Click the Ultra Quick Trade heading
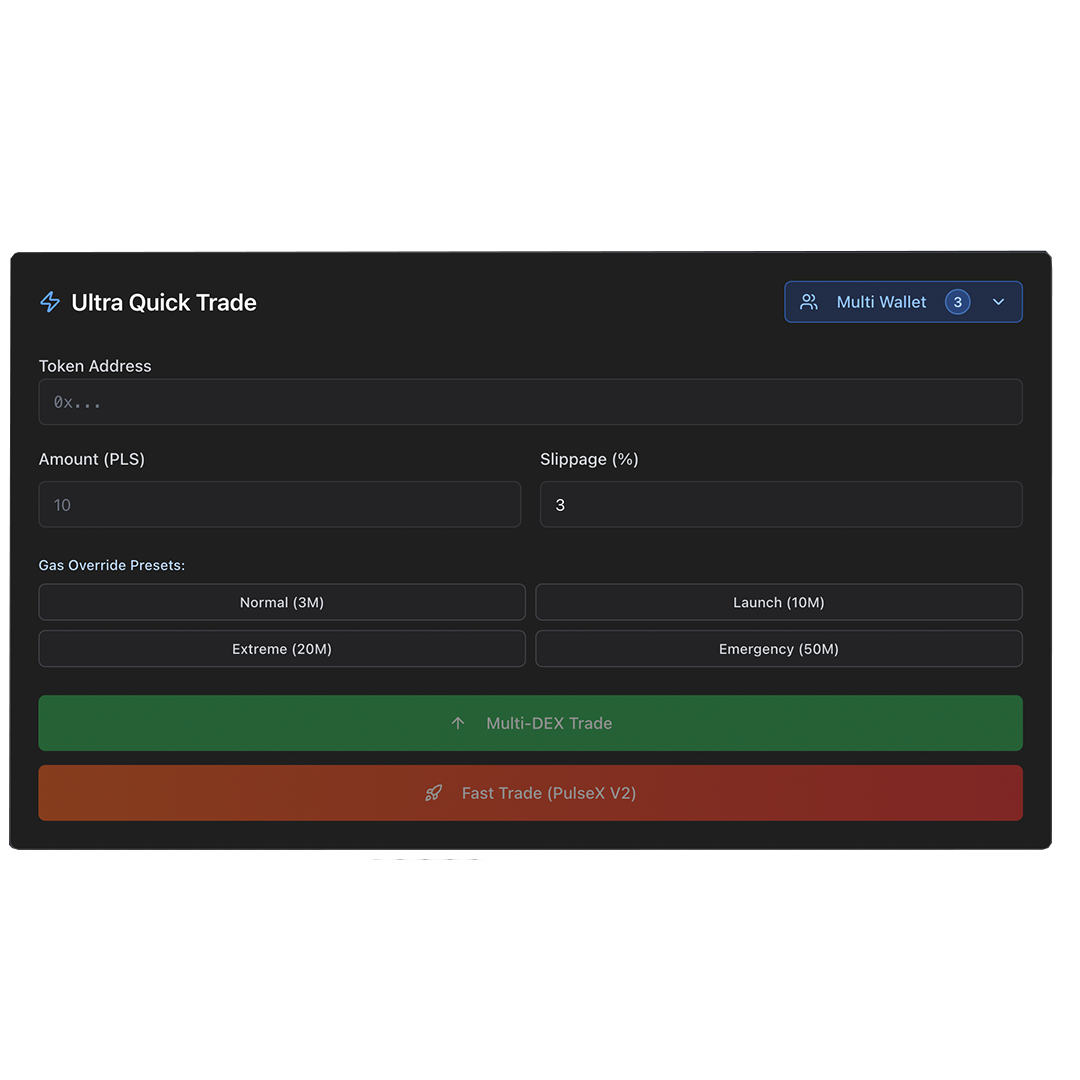The width and height of the screenshot is (1080, 1080). click(164, 302)
